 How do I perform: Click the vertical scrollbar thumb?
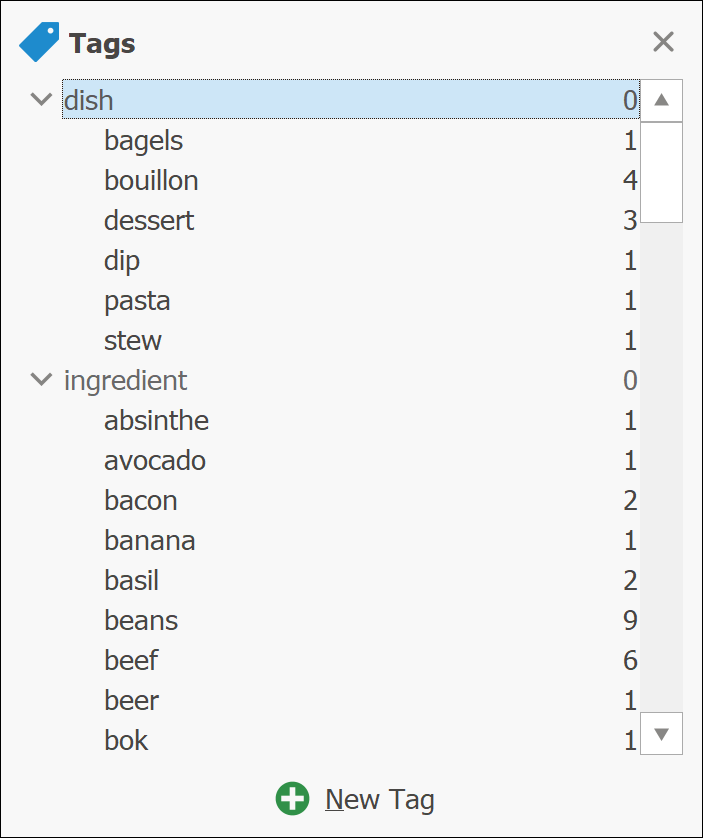pyautogui.click(x=661, y=172)
